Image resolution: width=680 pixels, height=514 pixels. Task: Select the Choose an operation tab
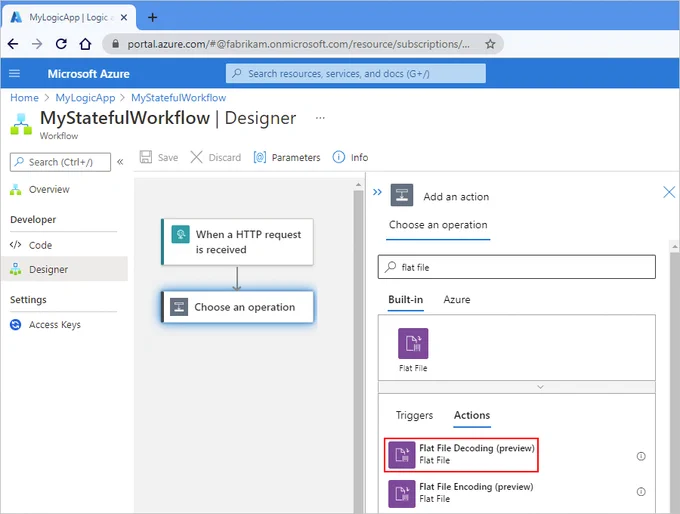438,225
